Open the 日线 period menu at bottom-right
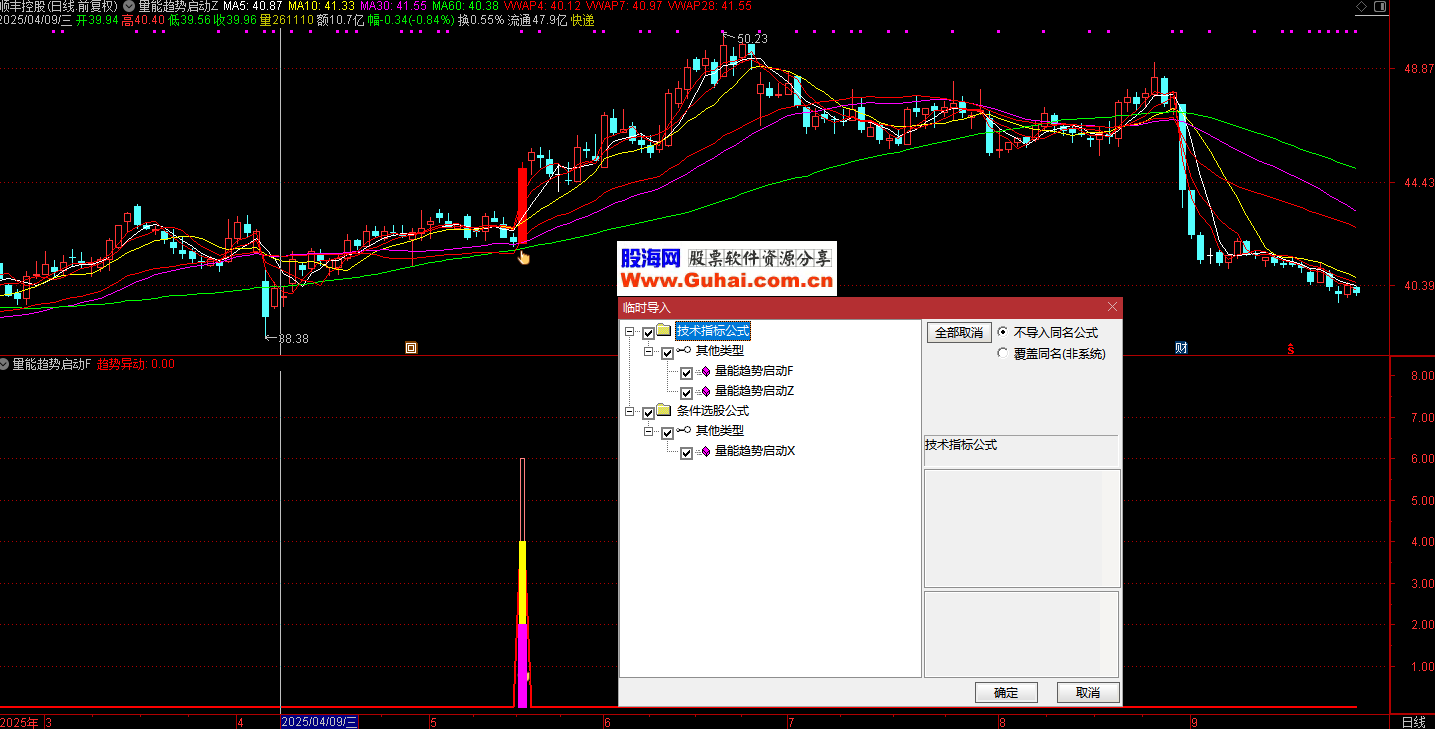The height and width of the screenshot is (729, 1435). 1412,722
